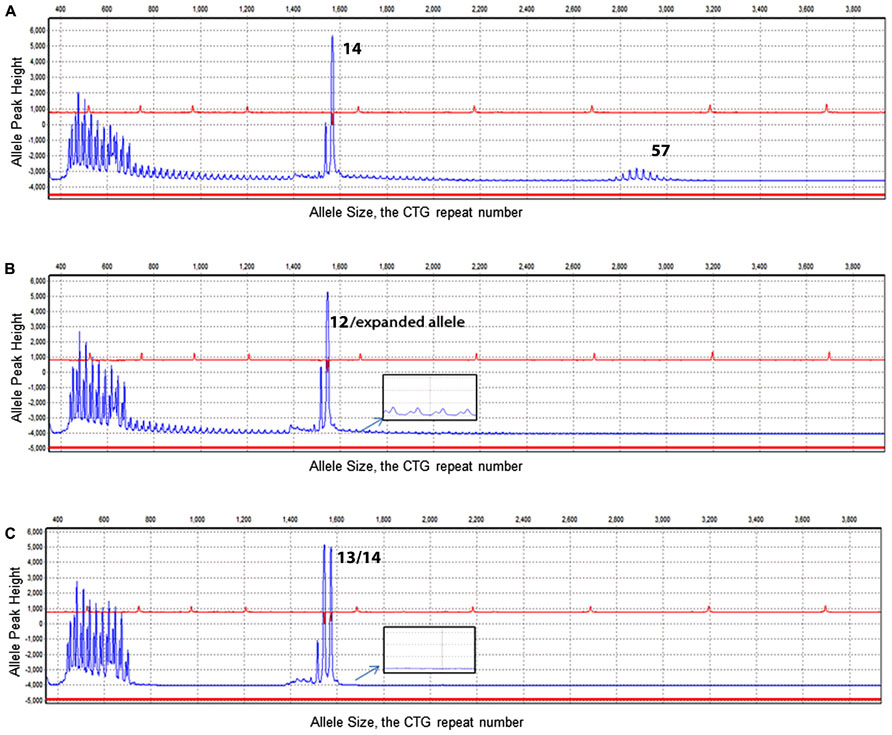
Task: Click panel C's "Allele Size, the CTG repeat number" title
Action: [416, 722]
